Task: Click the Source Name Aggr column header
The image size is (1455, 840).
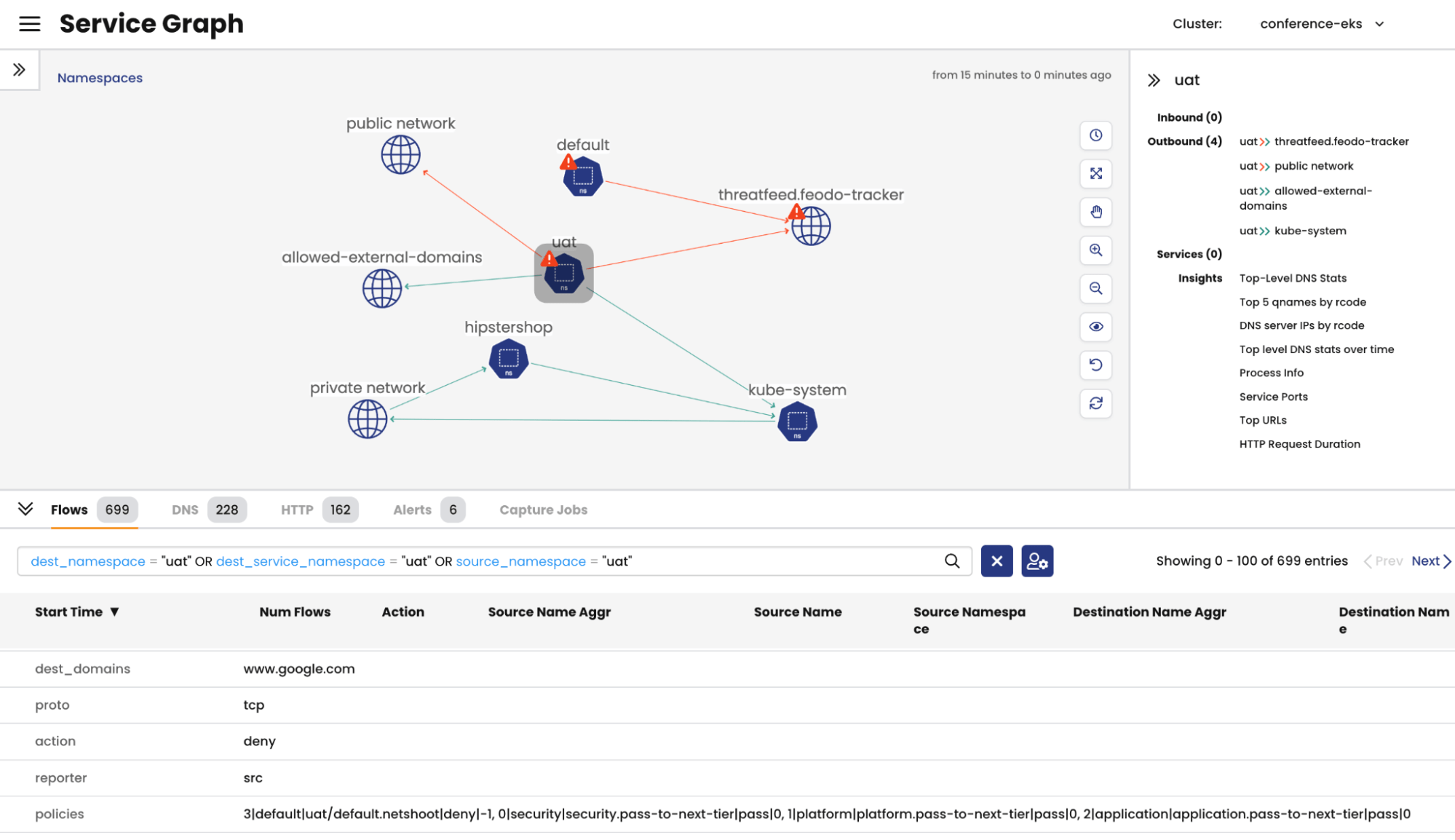Action: click(x=549, y=612)
